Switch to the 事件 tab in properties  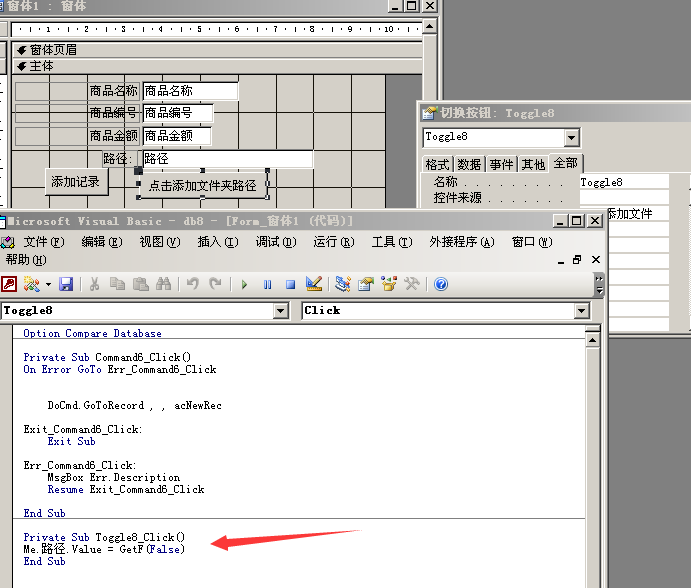[502, 164]
